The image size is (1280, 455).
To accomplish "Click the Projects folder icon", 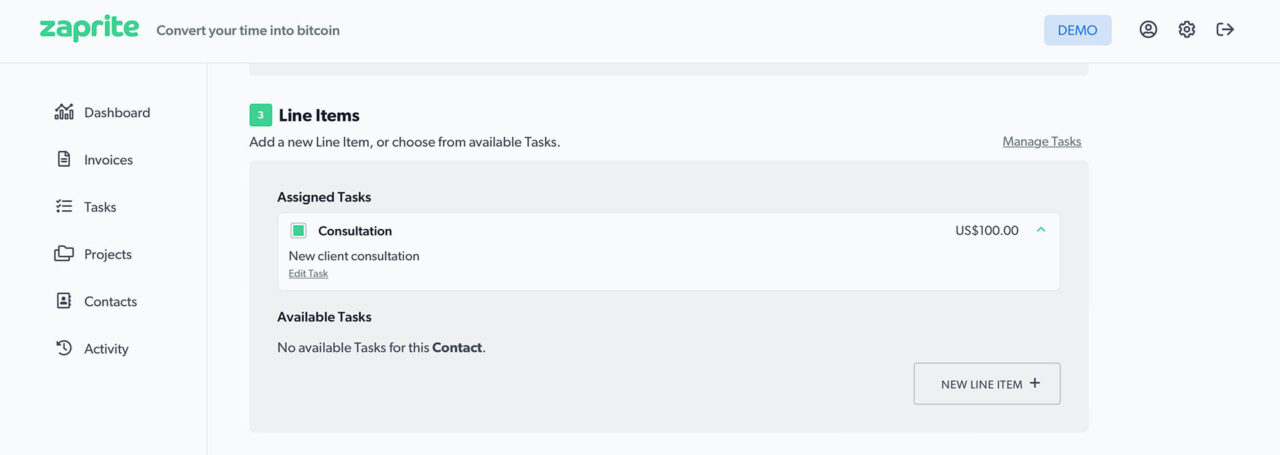I will (x=64, y=254).
